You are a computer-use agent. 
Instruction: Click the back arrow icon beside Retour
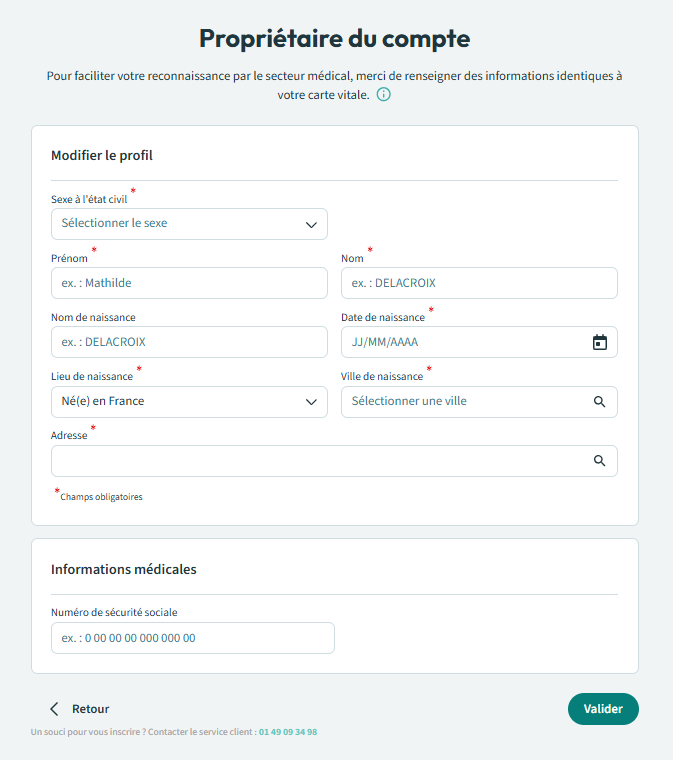click(55, 709)
